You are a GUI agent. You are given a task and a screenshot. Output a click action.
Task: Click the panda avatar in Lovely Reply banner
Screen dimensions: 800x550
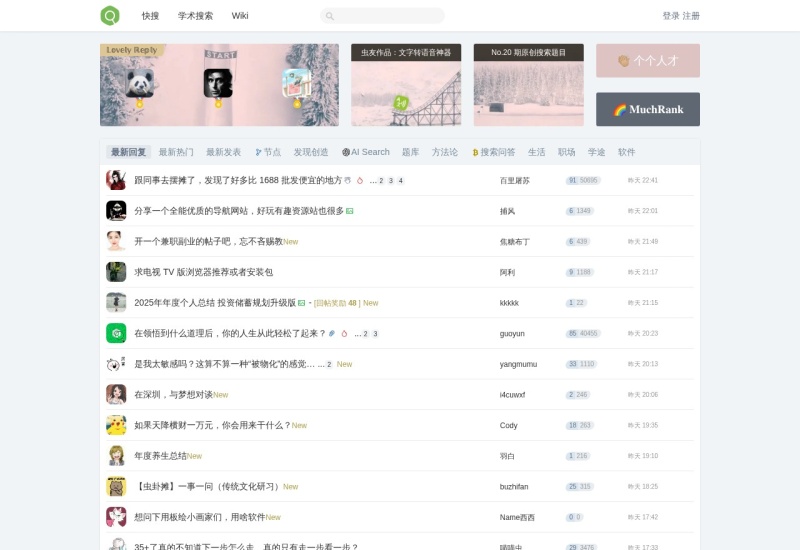point(139,84)
